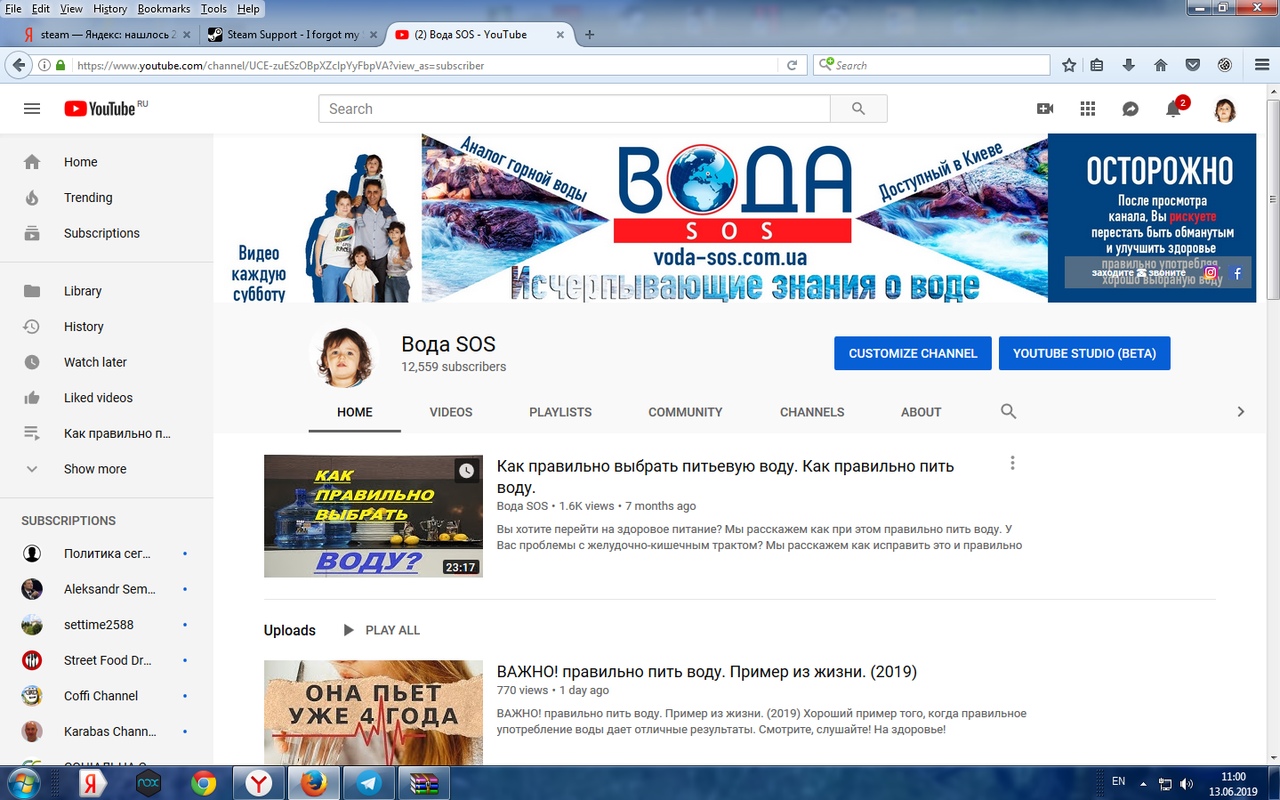
Task: Focus the Firefox URL address bar
Action: coord(425,65)
